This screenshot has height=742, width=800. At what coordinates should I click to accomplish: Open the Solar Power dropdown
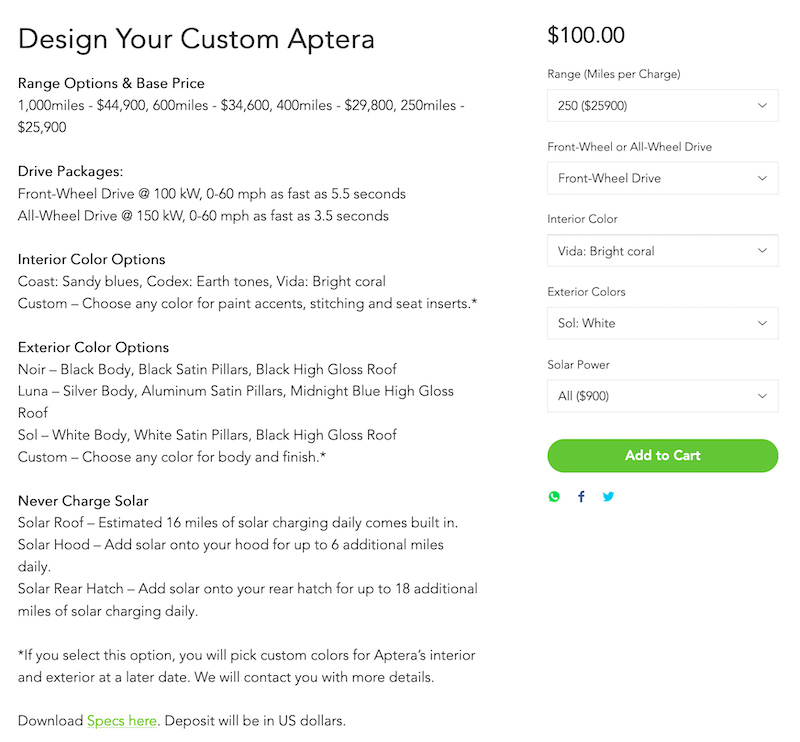[662, 396]
